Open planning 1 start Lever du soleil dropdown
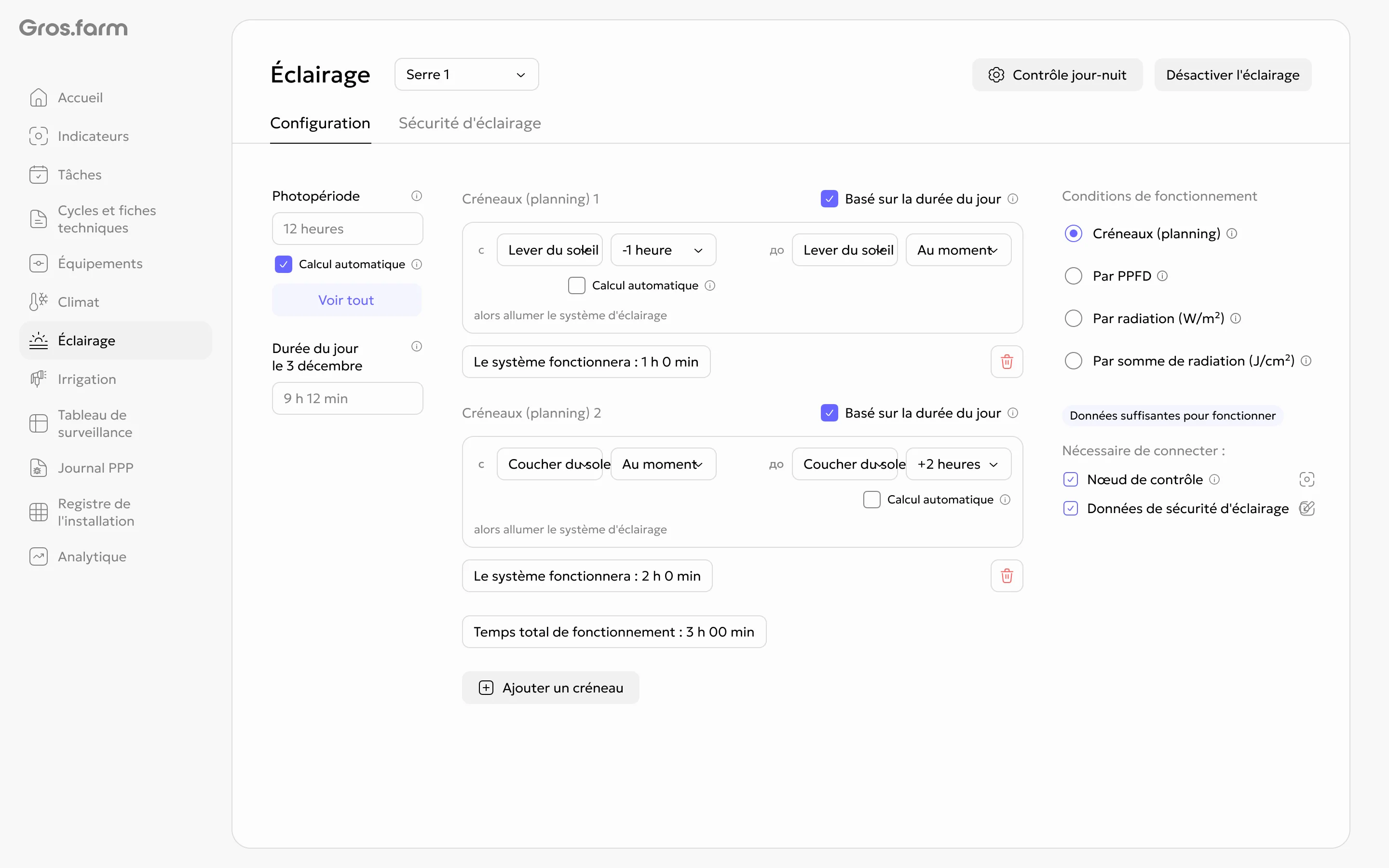 (550, 250)
